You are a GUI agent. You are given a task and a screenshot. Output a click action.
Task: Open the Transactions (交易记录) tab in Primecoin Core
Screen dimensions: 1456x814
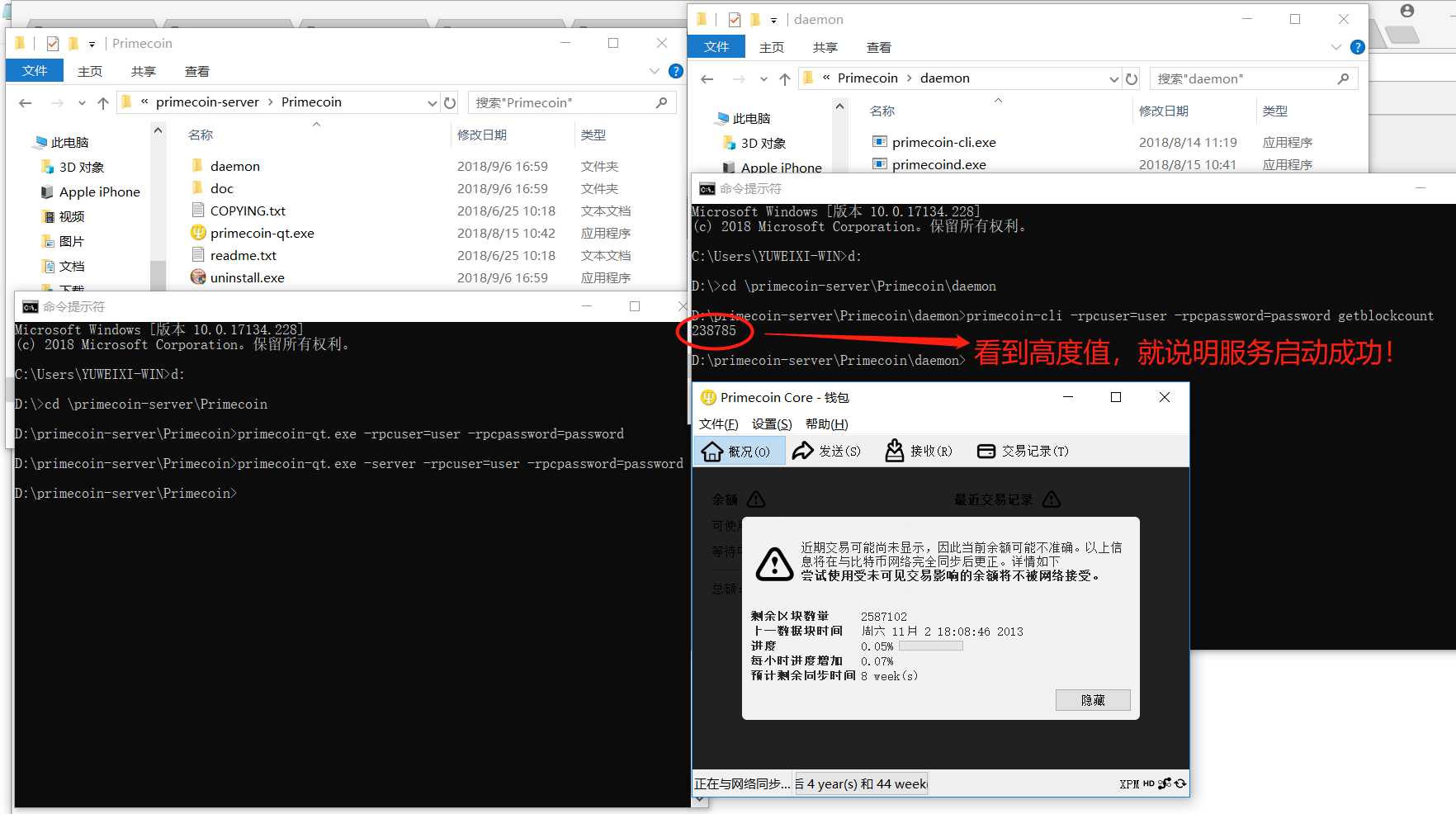(x=1023, y=452)
